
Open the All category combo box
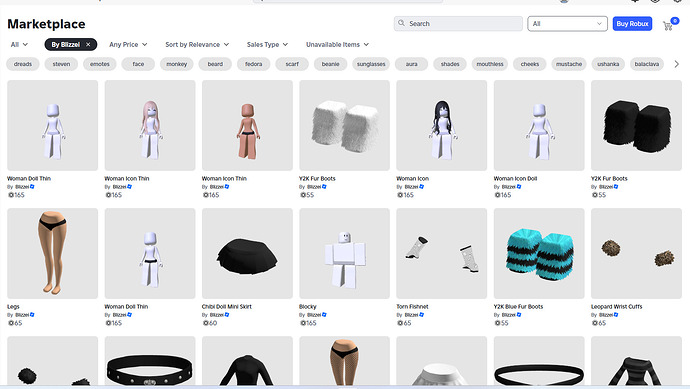(567, 23)
